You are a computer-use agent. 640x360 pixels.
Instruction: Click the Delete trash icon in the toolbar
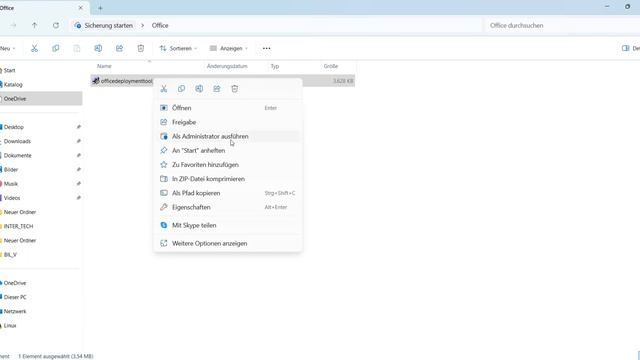point(140,48)
